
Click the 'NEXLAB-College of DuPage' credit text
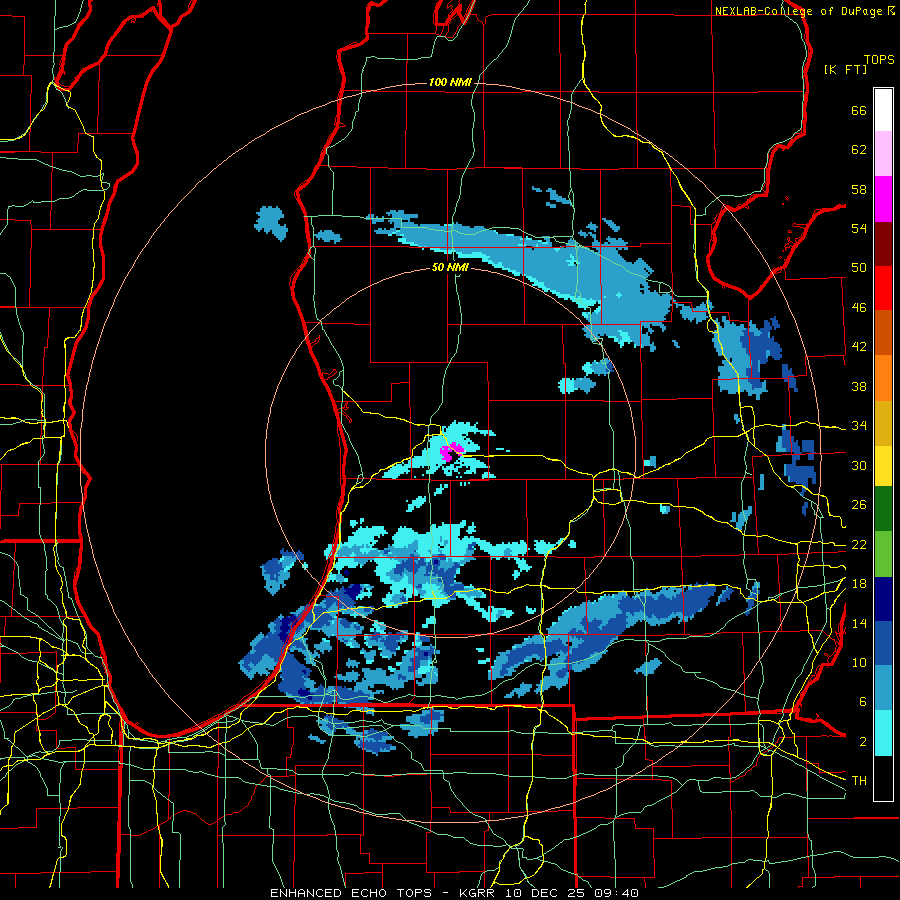[799, 11]
